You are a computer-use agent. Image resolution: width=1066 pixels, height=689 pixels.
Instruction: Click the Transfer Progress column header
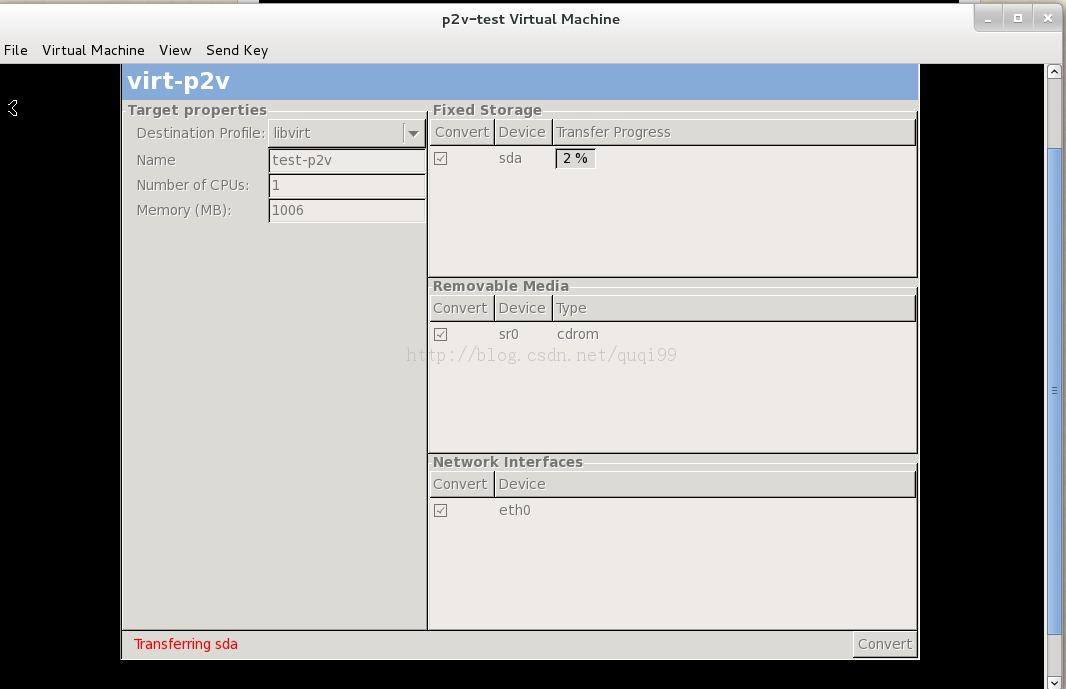pos(734,133)
